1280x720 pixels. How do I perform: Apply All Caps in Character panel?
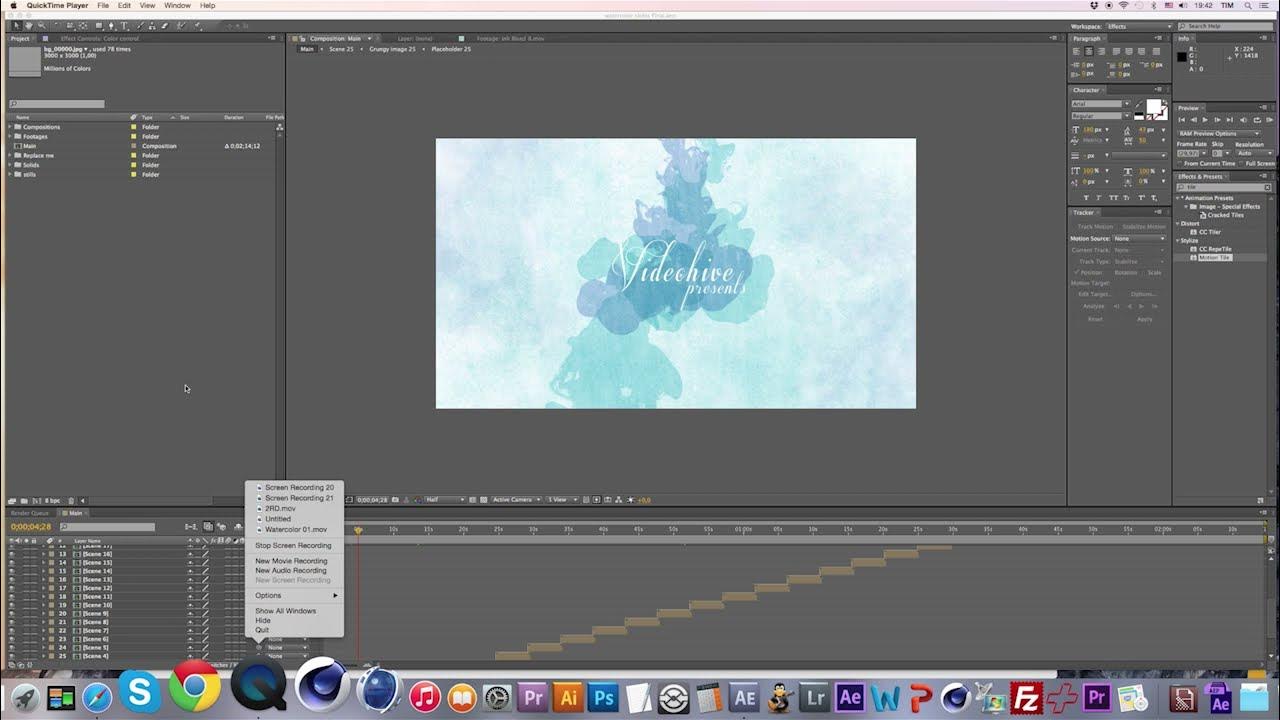(1113, 198)
